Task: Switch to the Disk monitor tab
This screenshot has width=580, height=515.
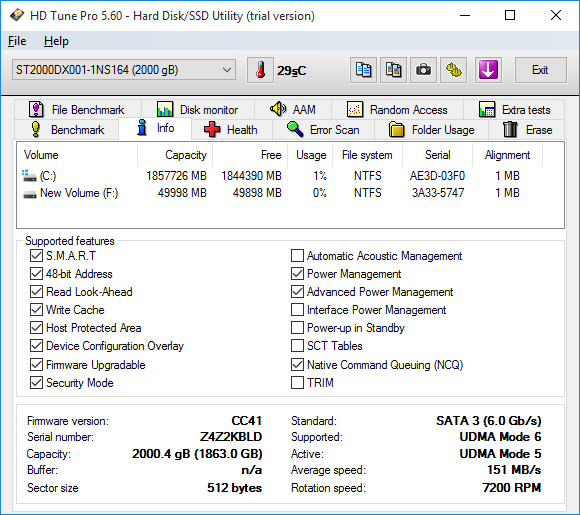Action: click(198, 110)
